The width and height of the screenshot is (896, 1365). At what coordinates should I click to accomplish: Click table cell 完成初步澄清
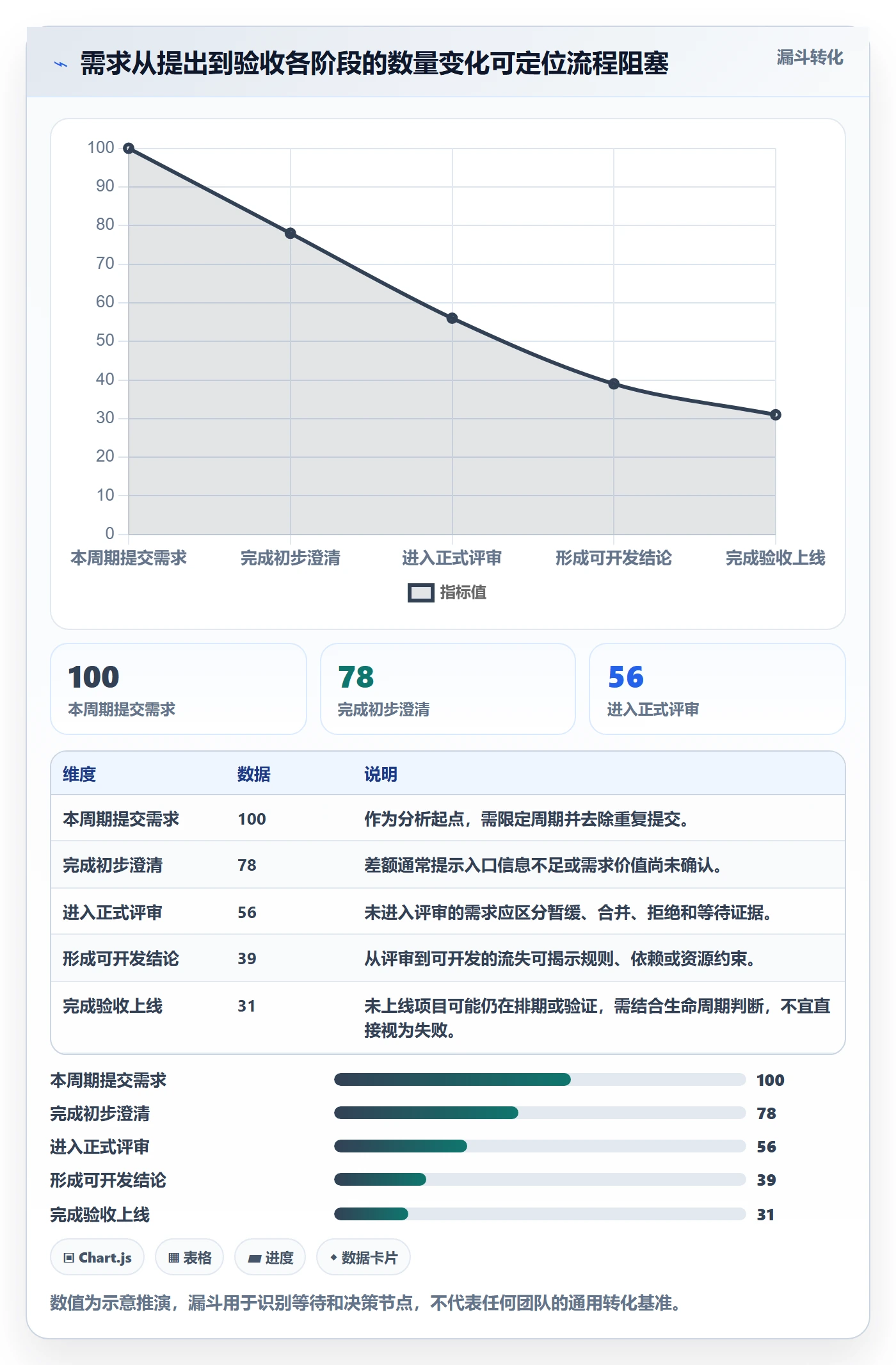tap(113, 865)
